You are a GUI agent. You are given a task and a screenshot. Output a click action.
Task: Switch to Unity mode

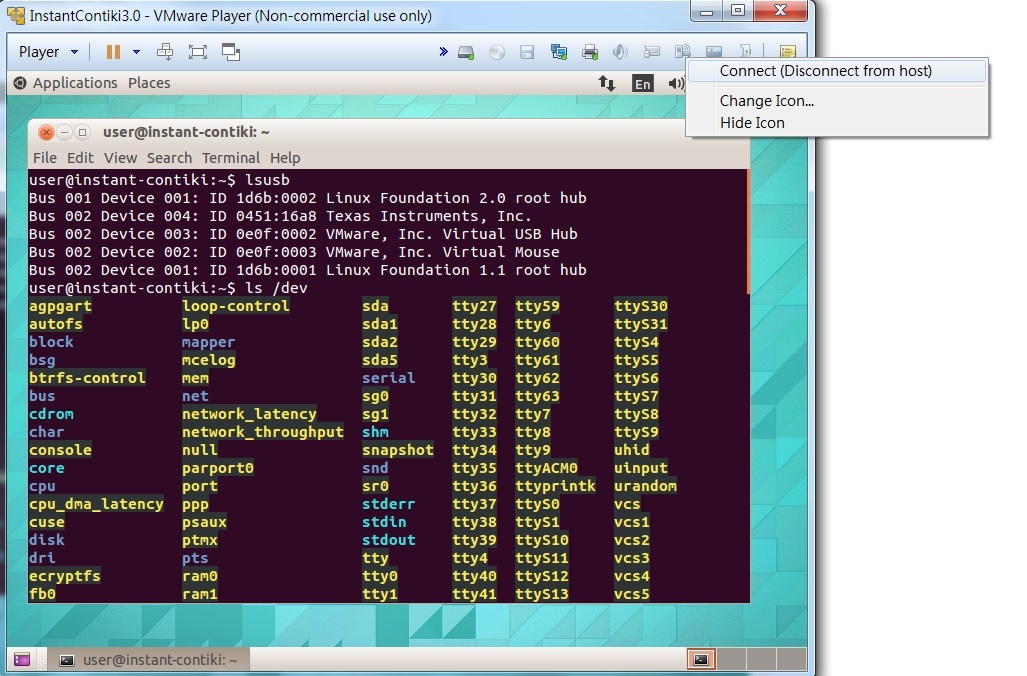point(231,52)
